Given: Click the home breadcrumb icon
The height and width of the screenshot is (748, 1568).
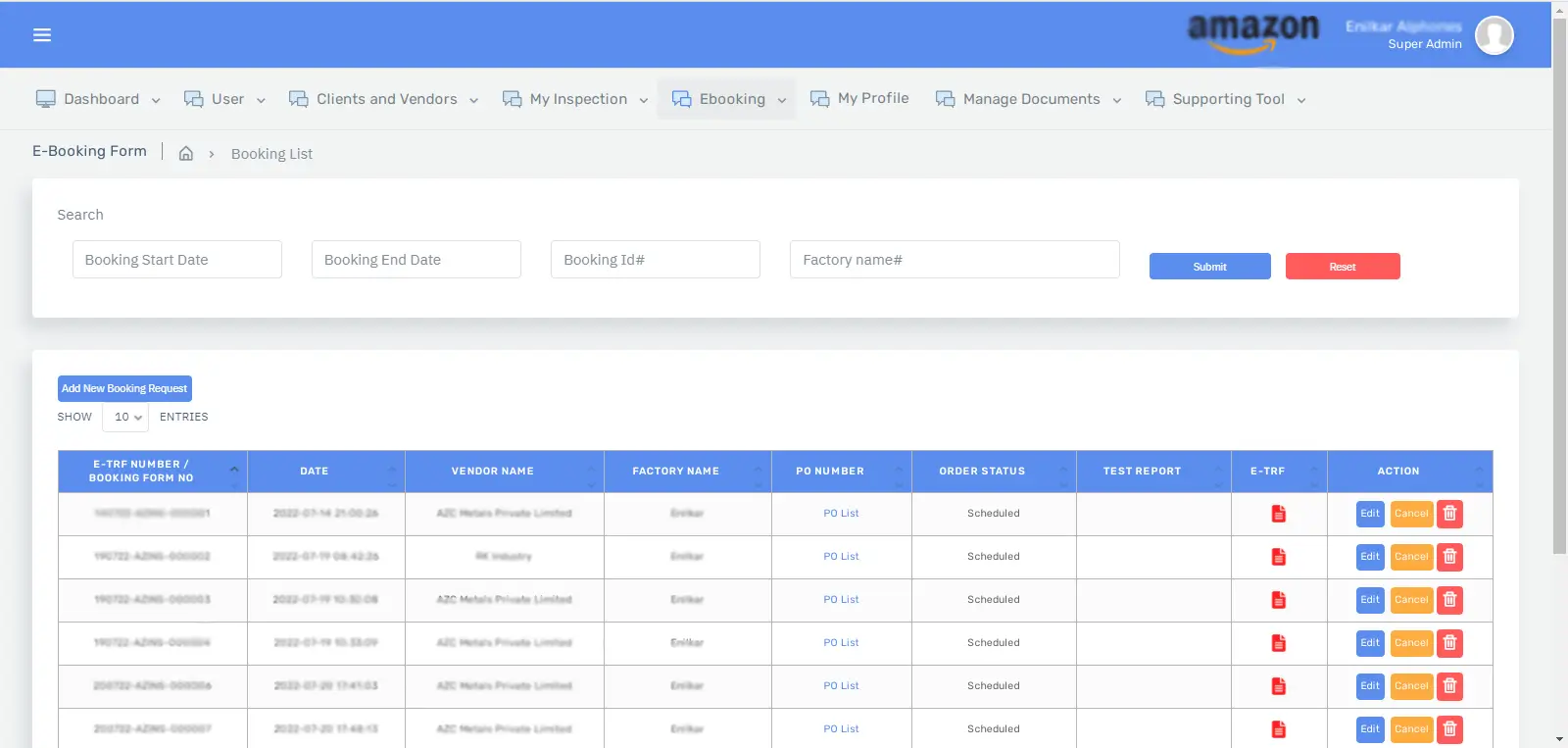Looking at the screenshot, I should click(186, 154).
